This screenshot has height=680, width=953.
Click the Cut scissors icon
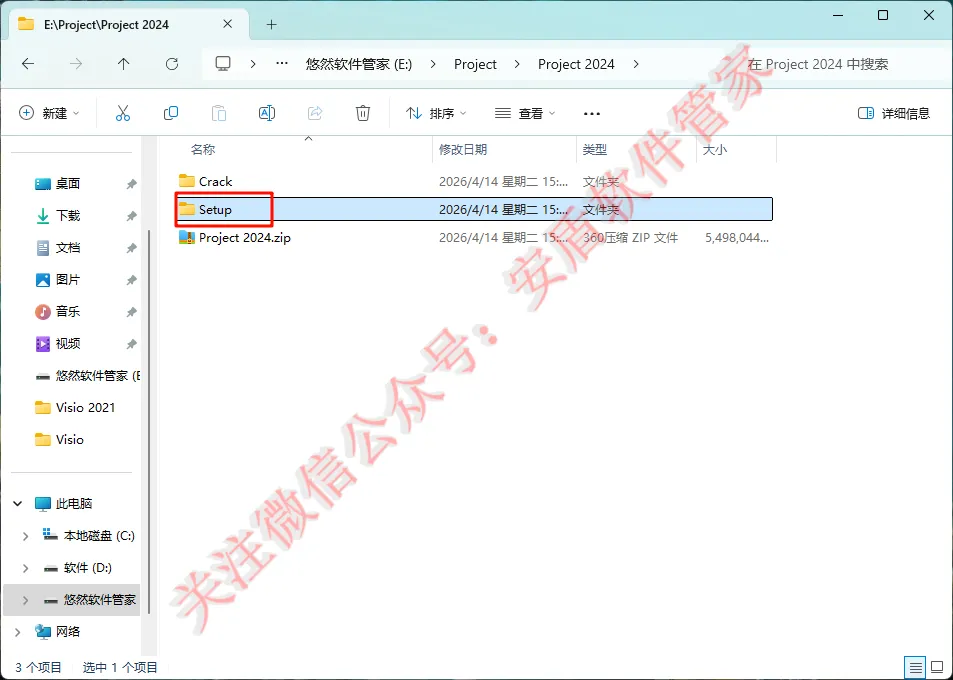click(x=123, y=113)
